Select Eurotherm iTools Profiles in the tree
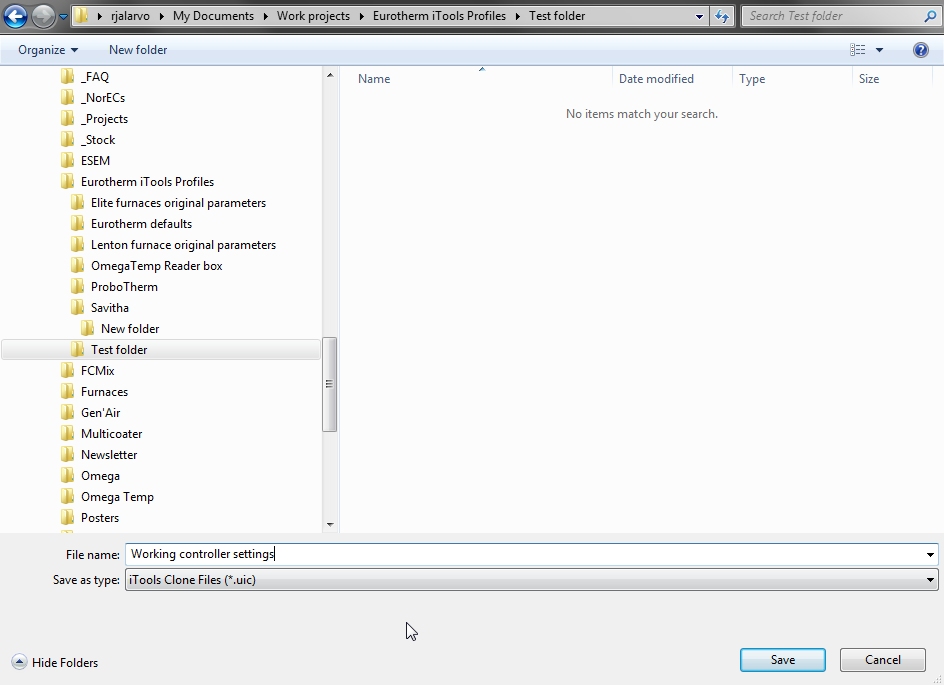The image size is (944, 685). click(x=147, y=182)
